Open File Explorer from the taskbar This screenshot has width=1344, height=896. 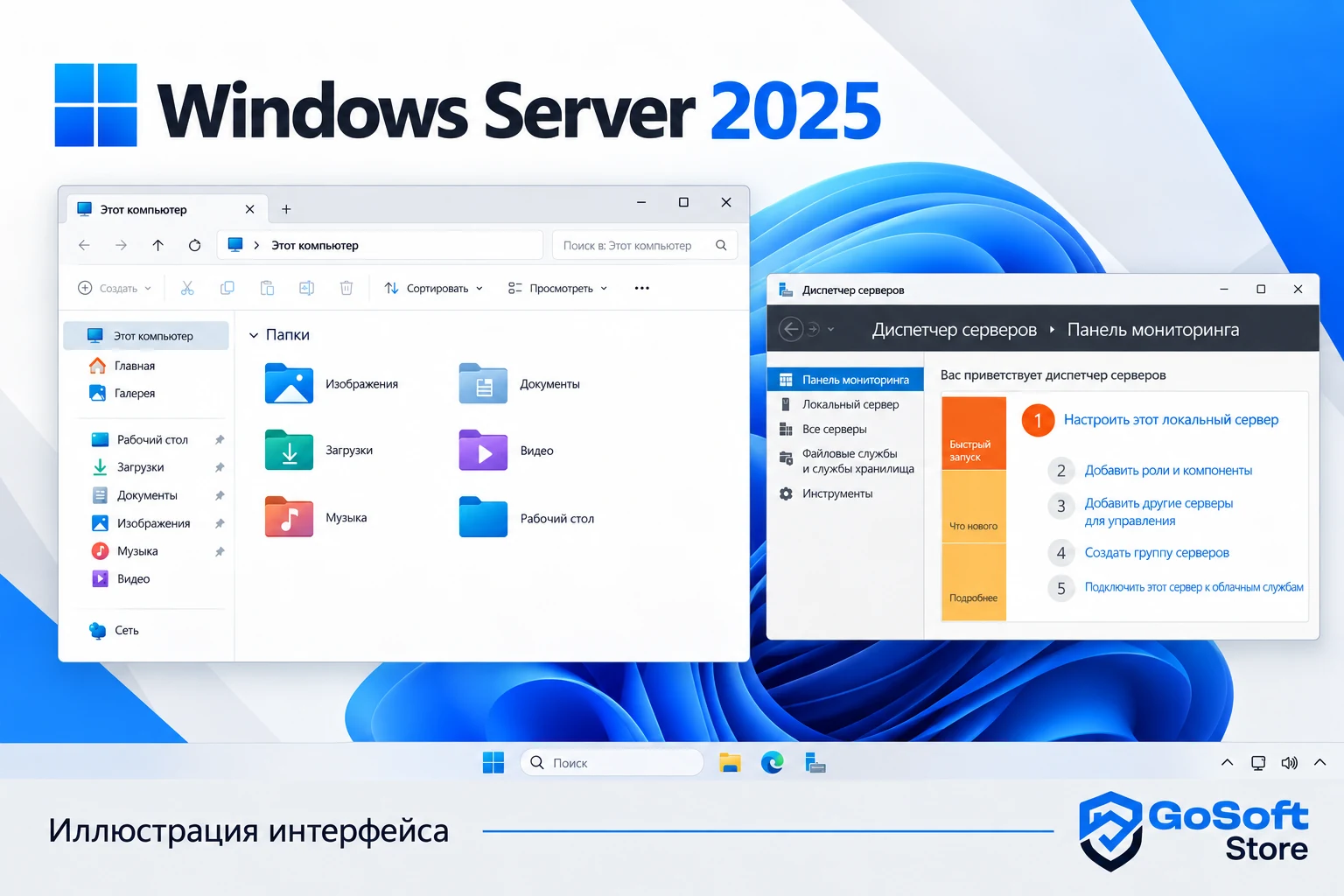pos(730,762)
